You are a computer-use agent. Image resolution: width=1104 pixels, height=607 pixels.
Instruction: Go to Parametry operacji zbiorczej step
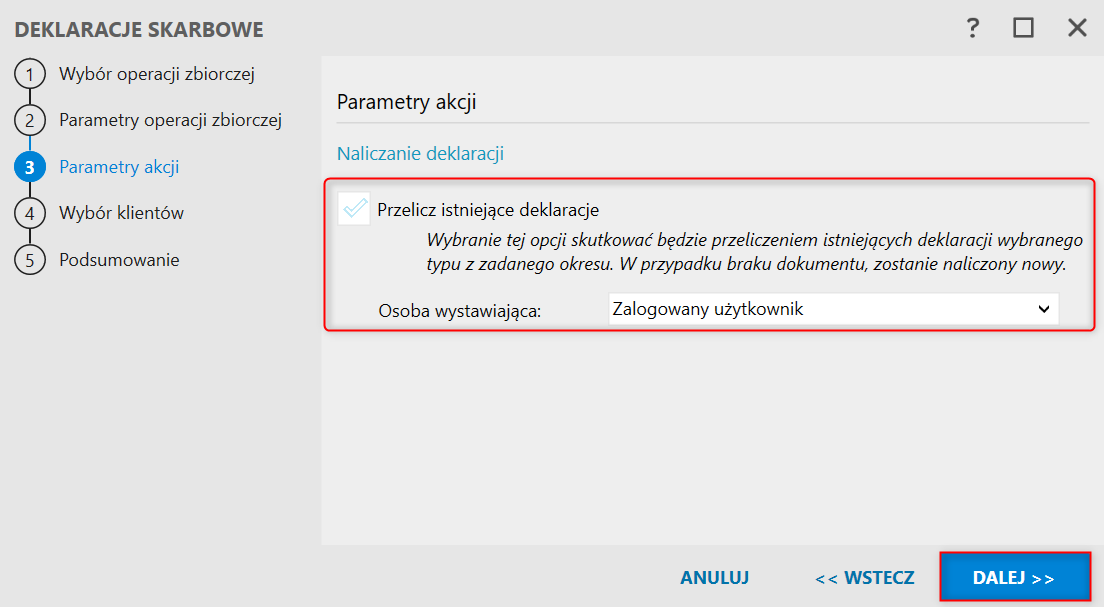click(170, 120)
